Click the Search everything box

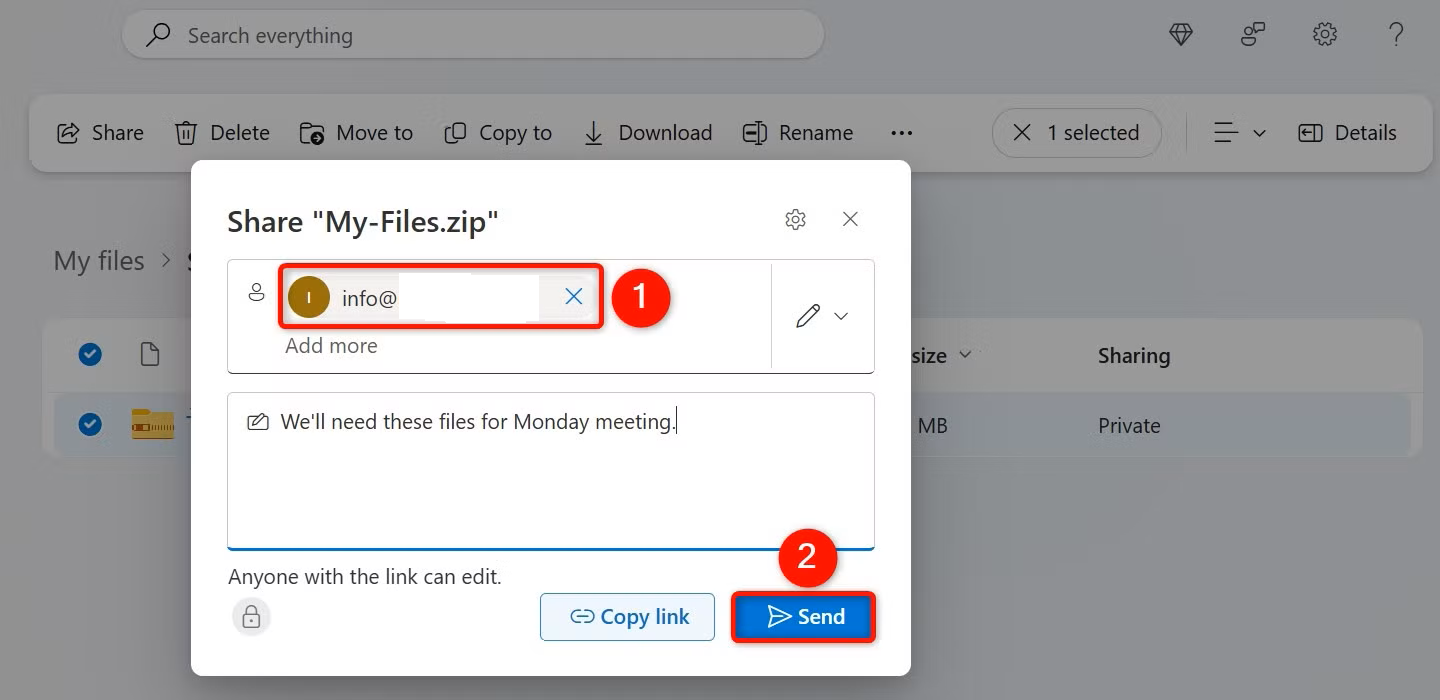point(472,36)
